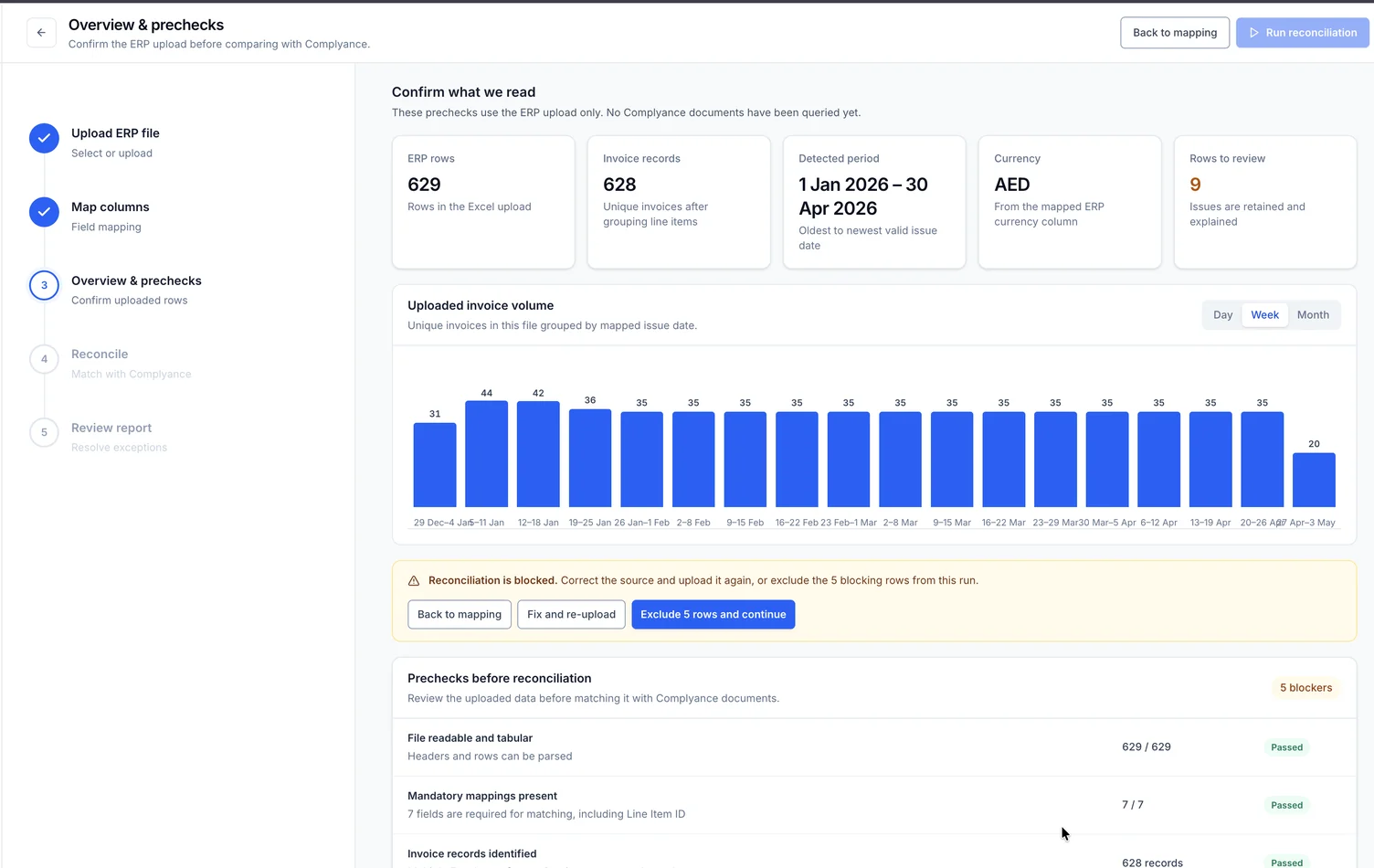
Task: Click Back to mapping in the warning banner
Action: click(x=460, y=615)
